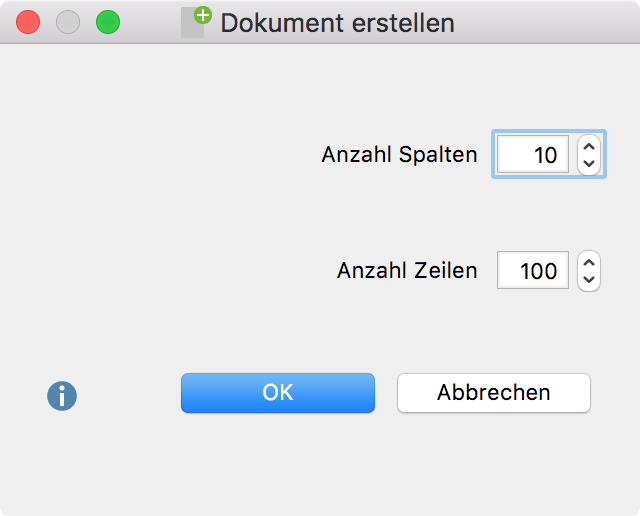Click the gray disabled minimize button
Screen dimensions: 640x516
(x=68, y=22)
